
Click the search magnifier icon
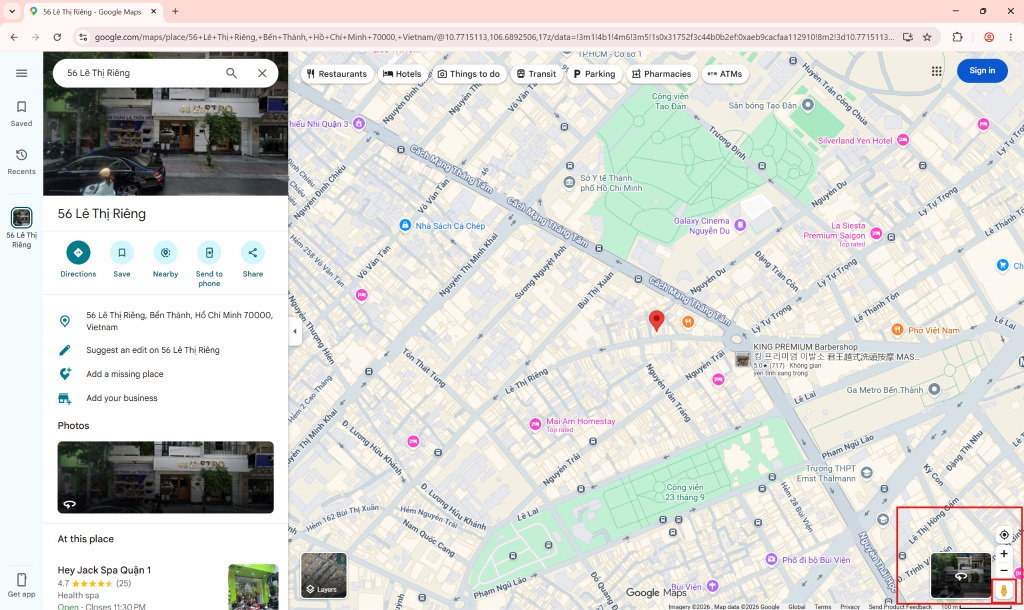(x=231, y=73)
